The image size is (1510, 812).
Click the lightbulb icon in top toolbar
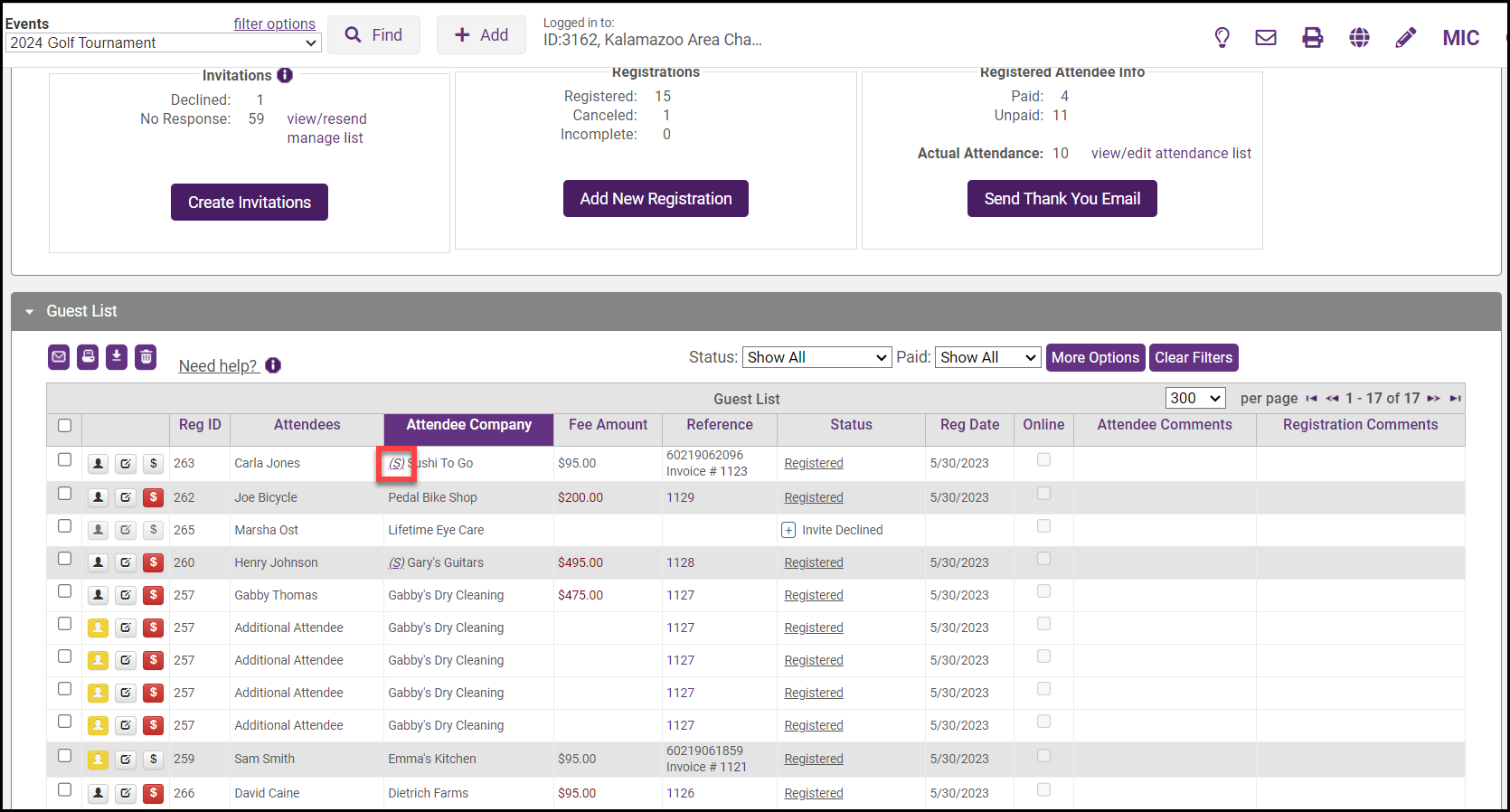[x=1222, y=37]
